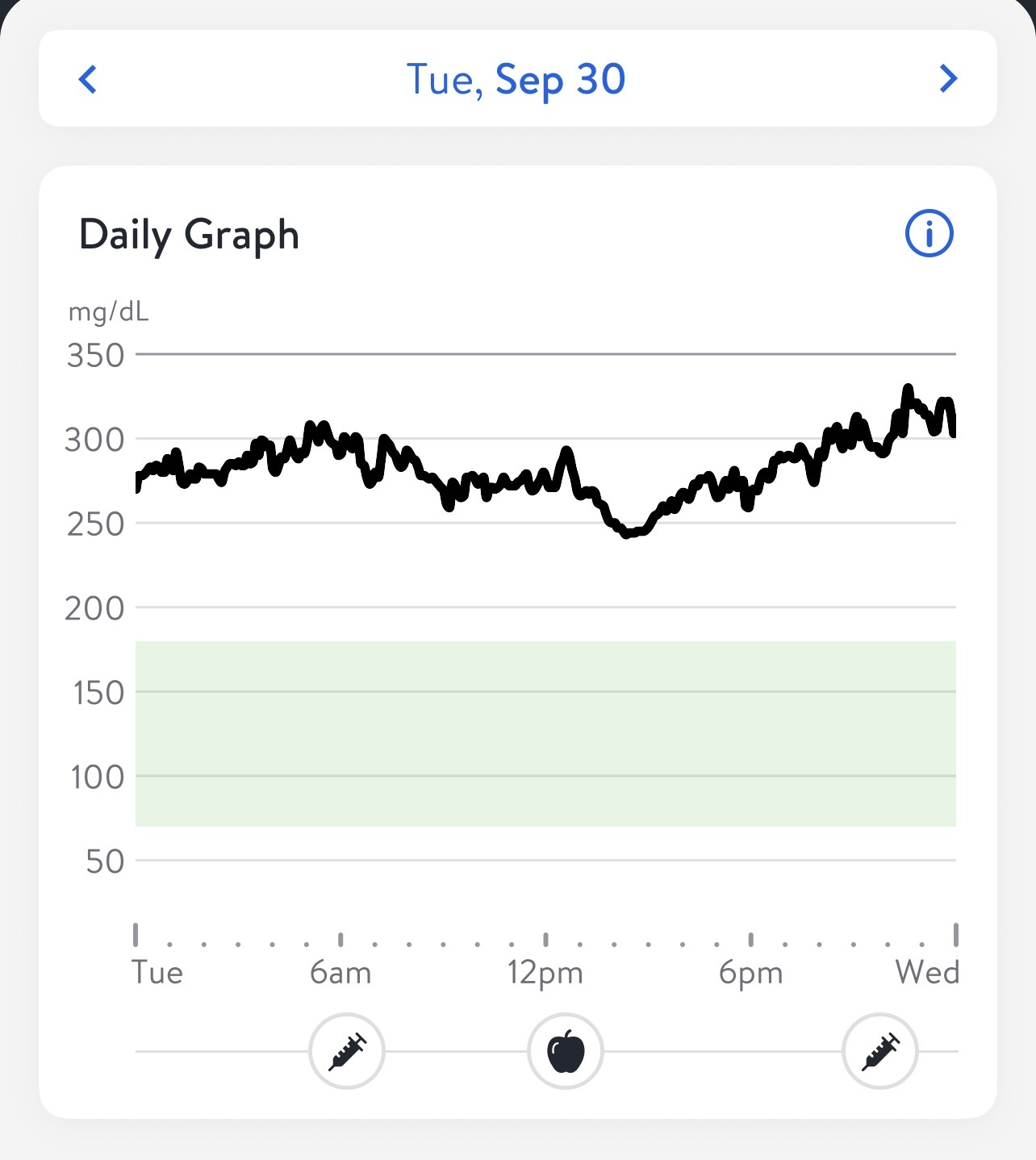Select the 6pm time axis label
Viewport: 1036px width, 1160px height.
coord(750,973)
